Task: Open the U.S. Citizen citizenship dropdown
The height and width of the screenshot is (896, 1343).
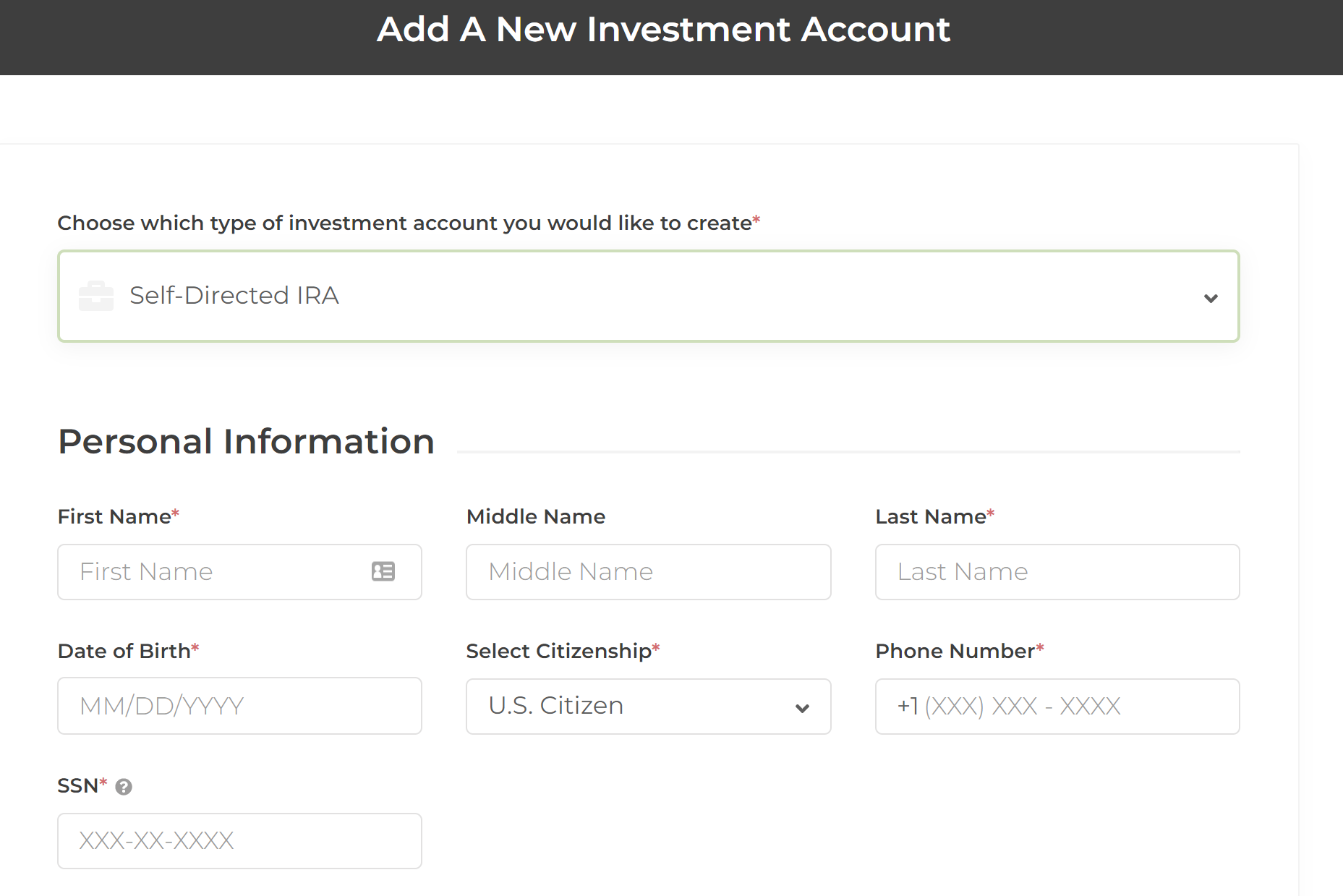Action: pos(636,706)
